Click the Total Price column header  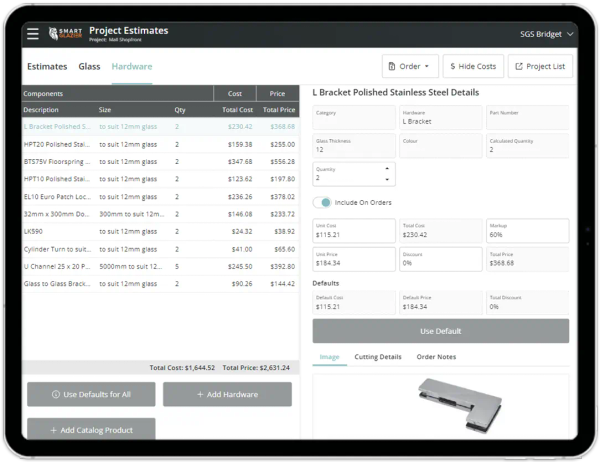point(279,110)
